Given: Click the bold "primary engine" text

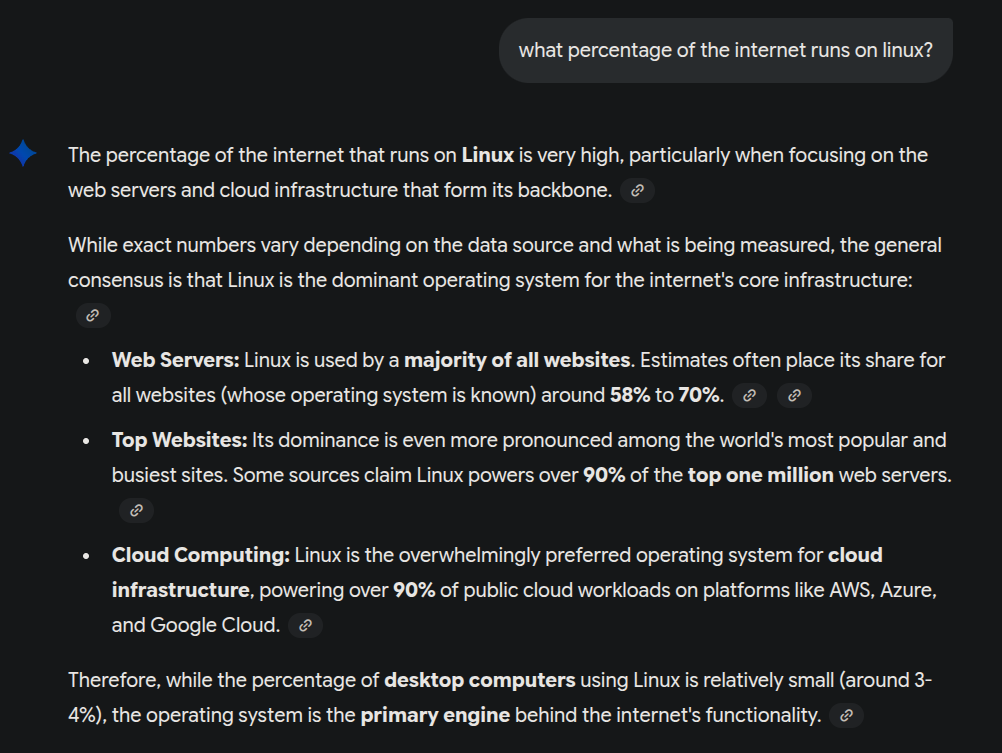Looking at the screenshot, I should click(x=435, y=715).
